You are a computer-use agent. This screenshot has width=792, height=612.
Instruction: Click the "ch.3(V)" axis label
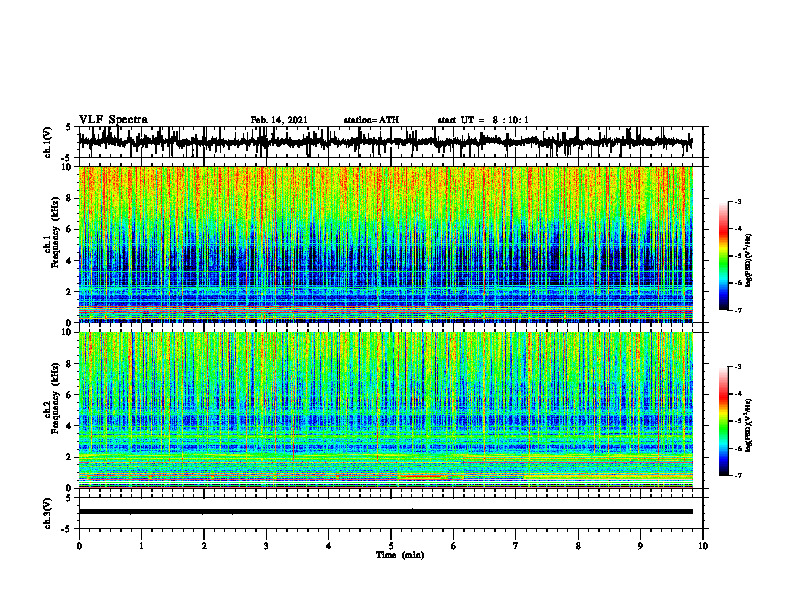click(x=48, y=513)
